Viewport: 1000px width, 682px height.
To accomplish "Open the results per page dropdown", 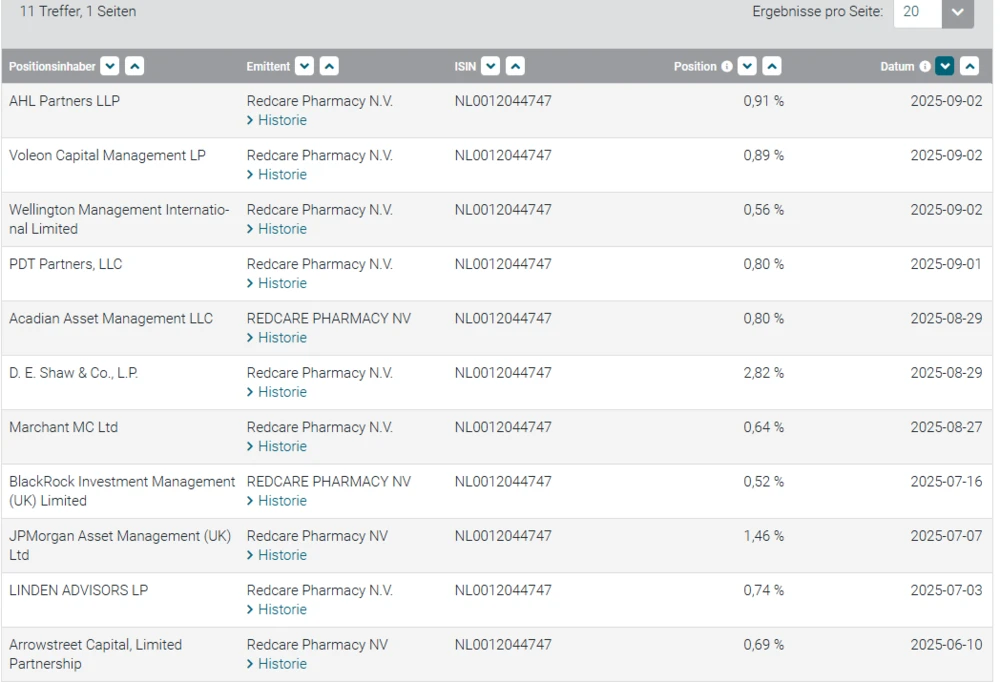I will [957, 12].
